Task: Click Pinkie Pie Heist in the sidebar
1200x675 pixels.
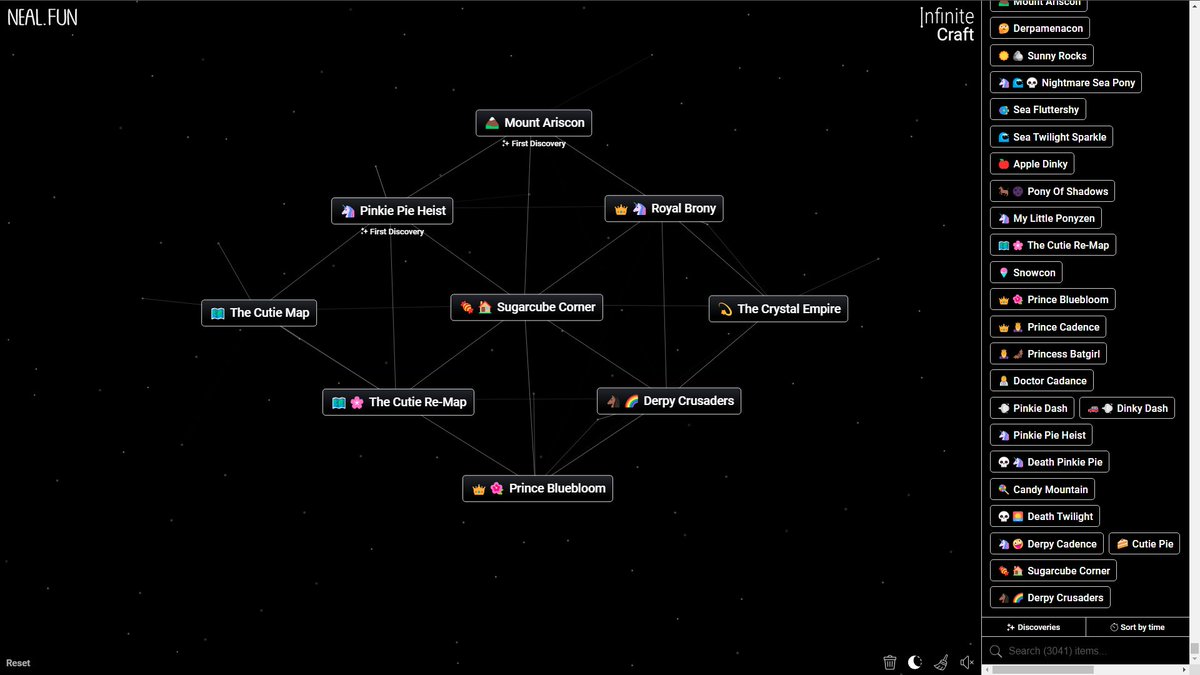Action: 1041,435
